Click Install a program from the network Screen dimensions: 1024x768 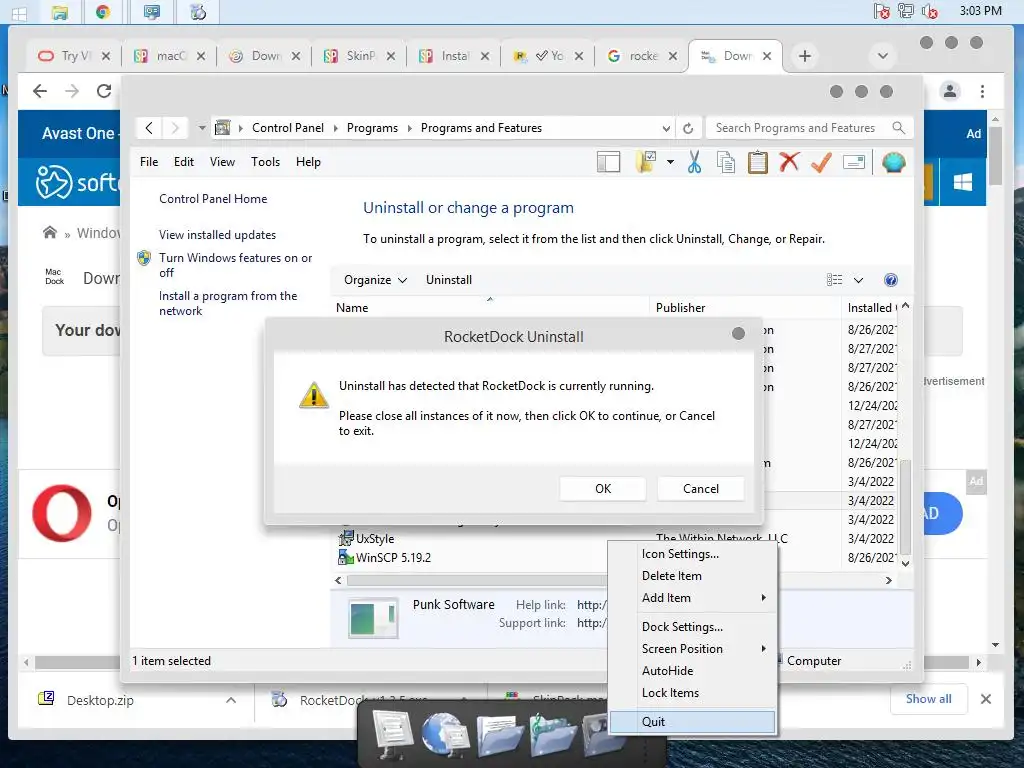pyautogui.click(x=228, y=303)
